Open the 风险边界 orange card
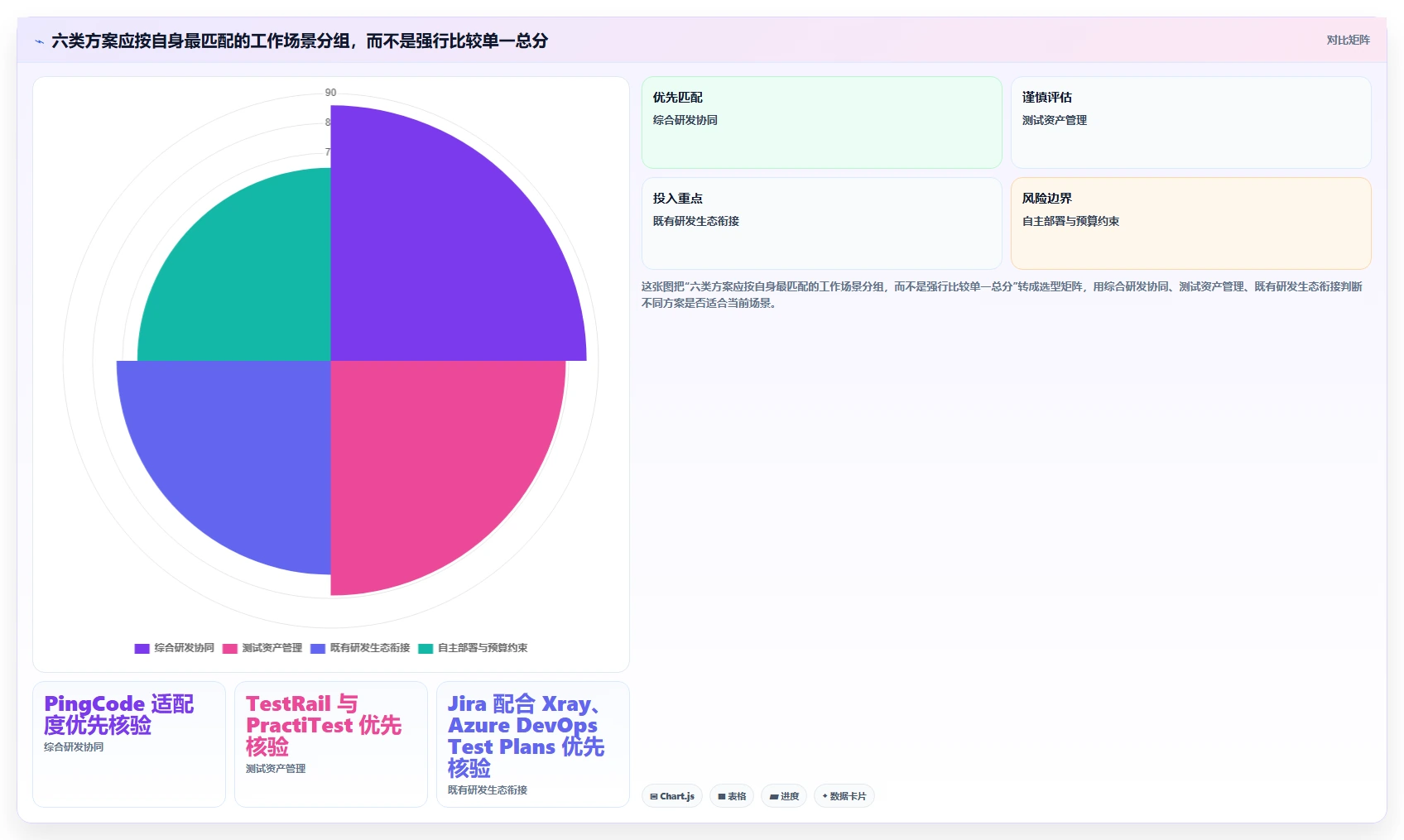Screen dimensions: 1404x840 (x=1190, y=223)
